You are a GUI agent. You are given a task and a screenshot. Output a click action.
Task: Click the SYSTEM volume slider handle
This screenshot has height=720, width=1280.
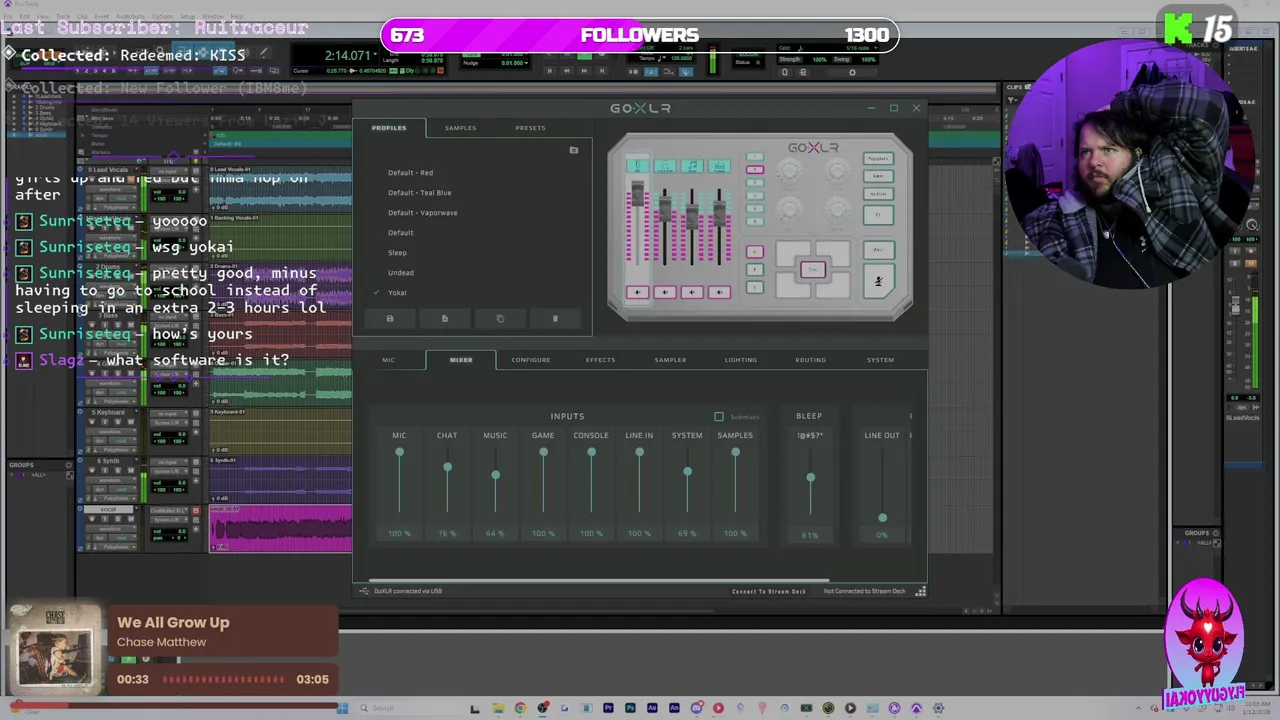[x=687, y=472]
